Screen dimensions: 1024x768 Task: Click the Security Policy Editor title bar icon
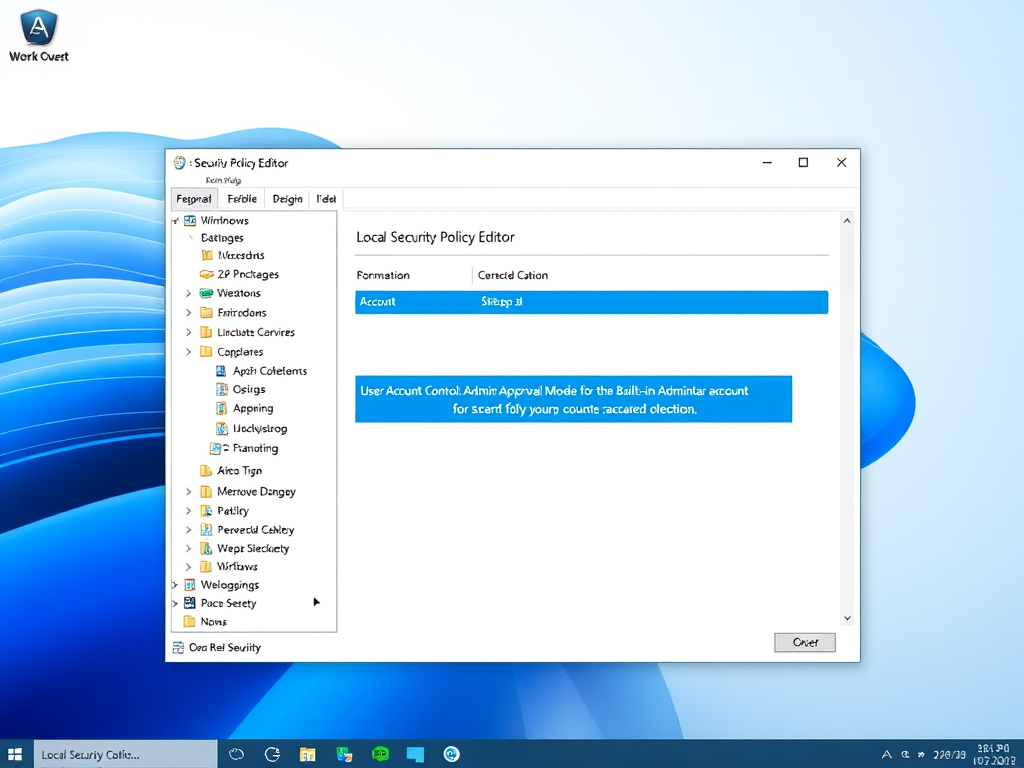point(180,163)
